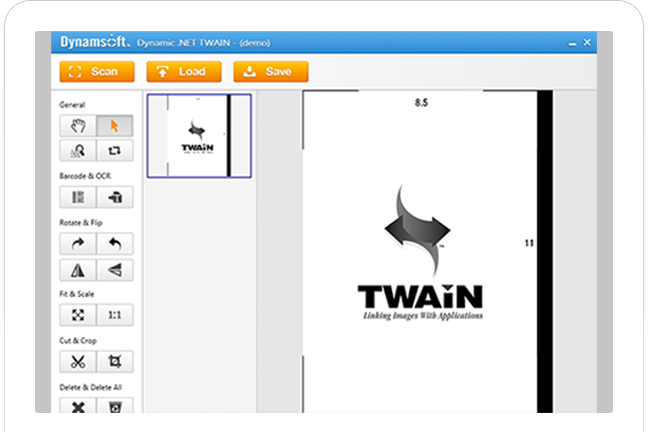Delete the current image
This screenshot has height=432, width=648.
(78, 406)
